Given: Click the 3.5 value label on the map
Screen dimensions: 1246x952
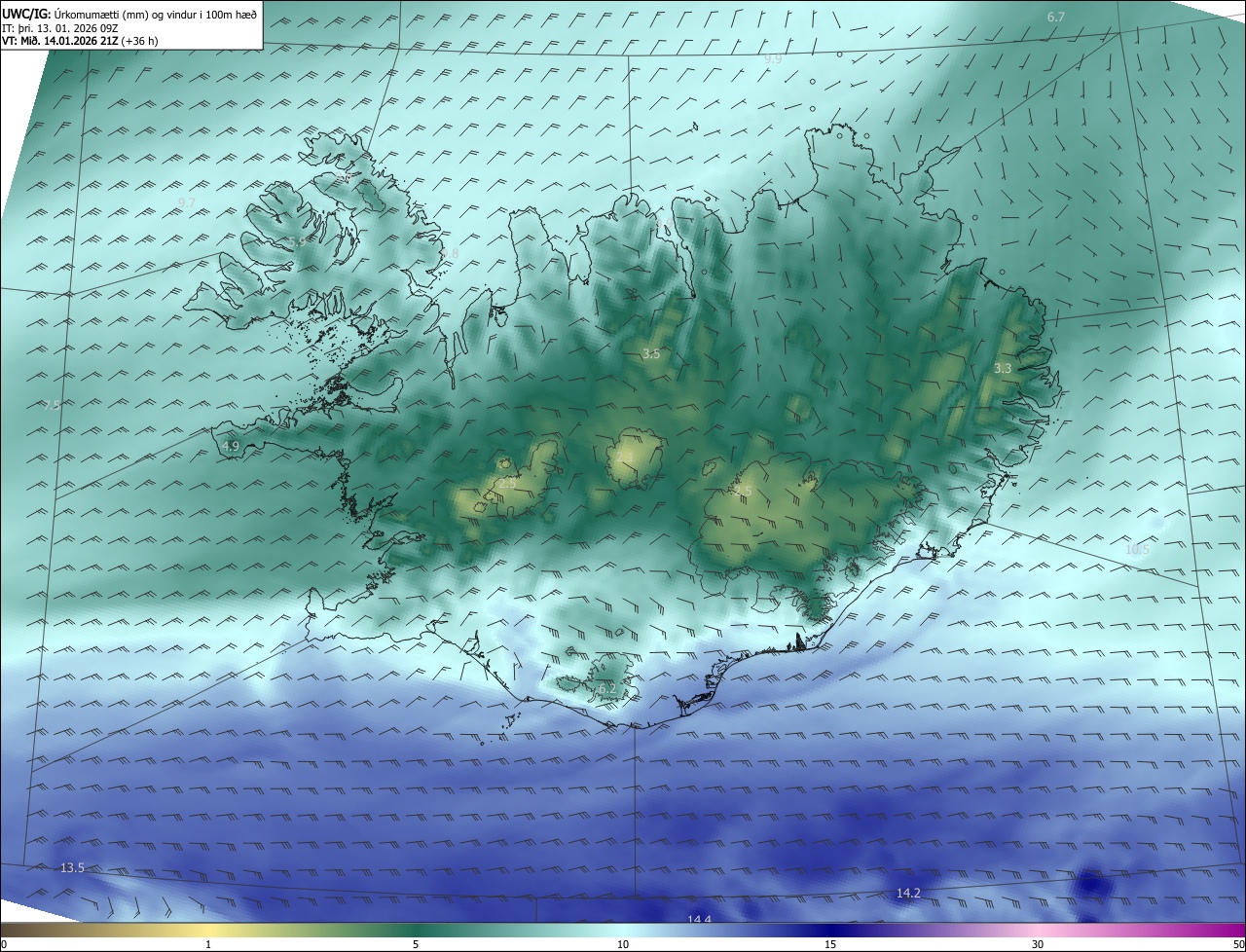Looking at the screenshot, I should 651,354.
